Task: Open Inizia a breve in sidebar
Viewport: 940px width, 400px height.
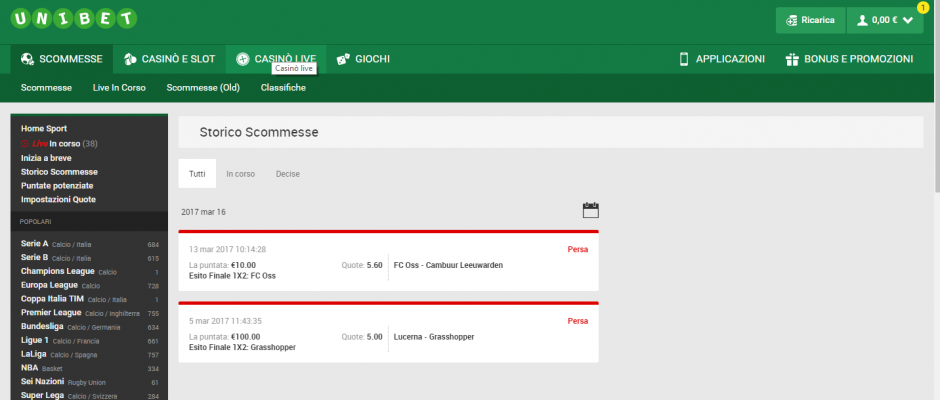Action: 46,158
